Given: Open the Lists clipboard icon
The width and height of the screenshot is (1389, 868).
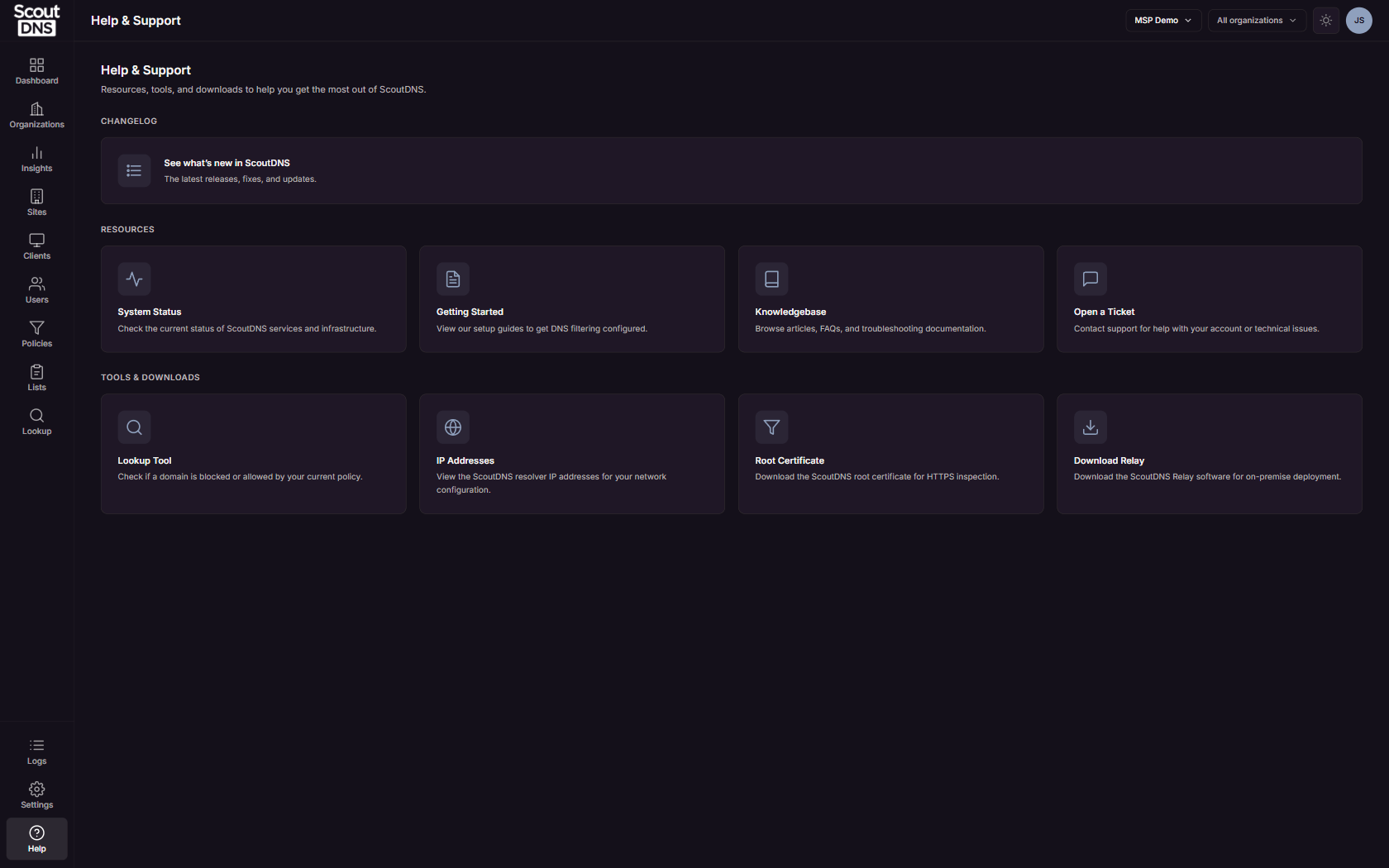Looking at the screenshot, I should [x=36, y=371].
